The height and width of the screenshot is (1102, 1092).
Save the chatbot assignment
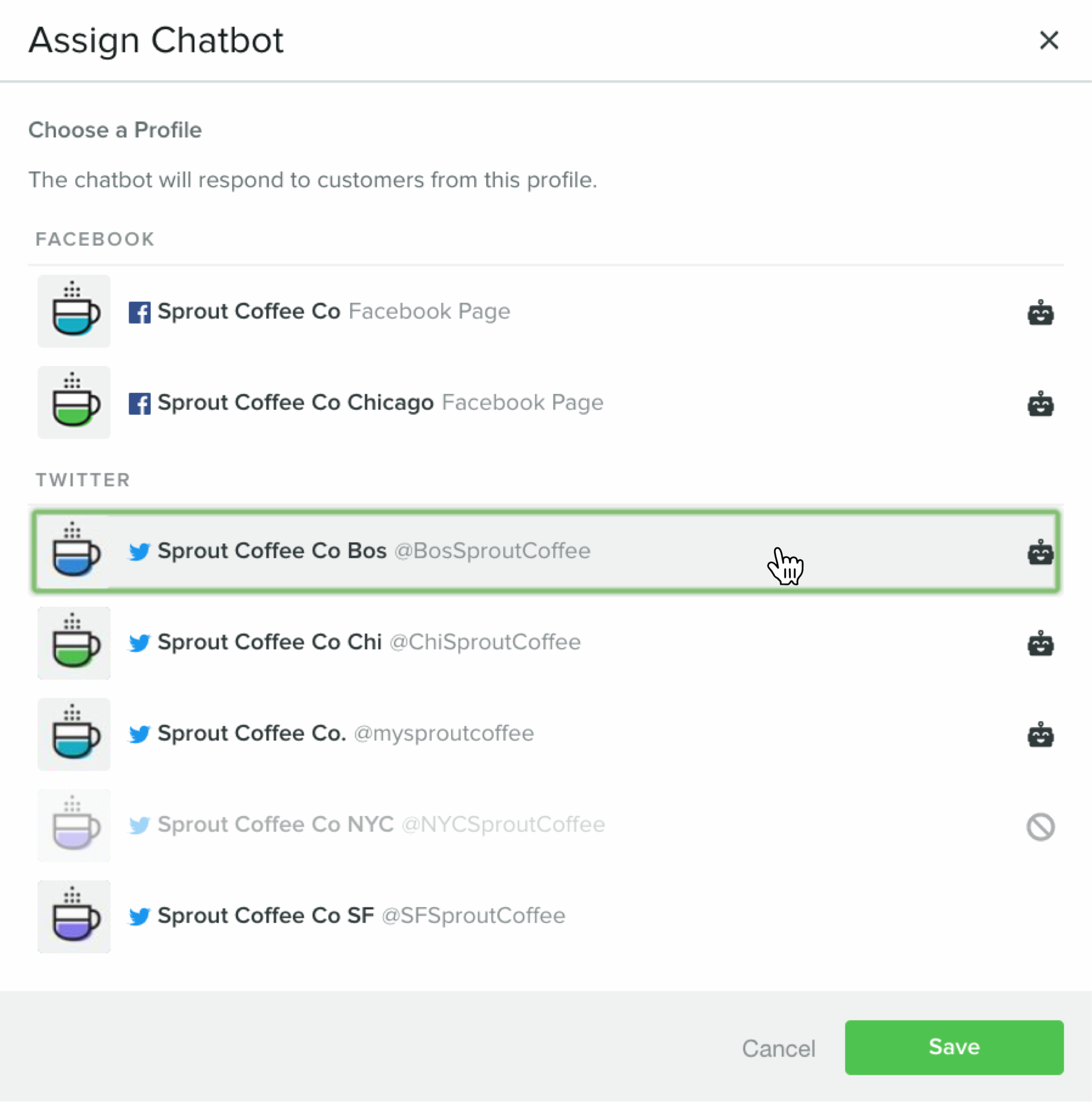[x=953, y=1048]
